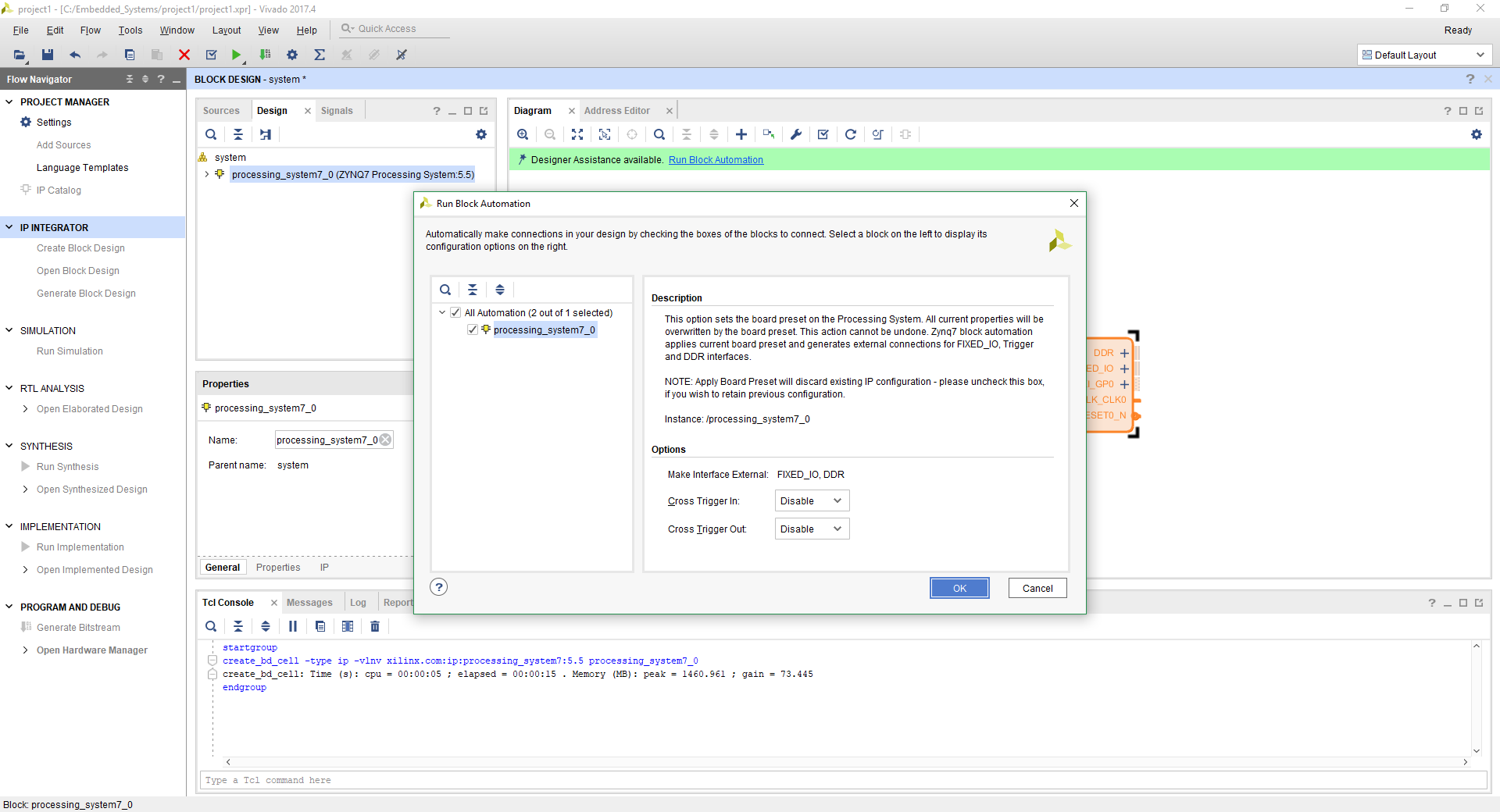Click the Run Block Automation link
Image resolution: width=1500 pixels, height=812 pixels.
click(x=716, y=159)
